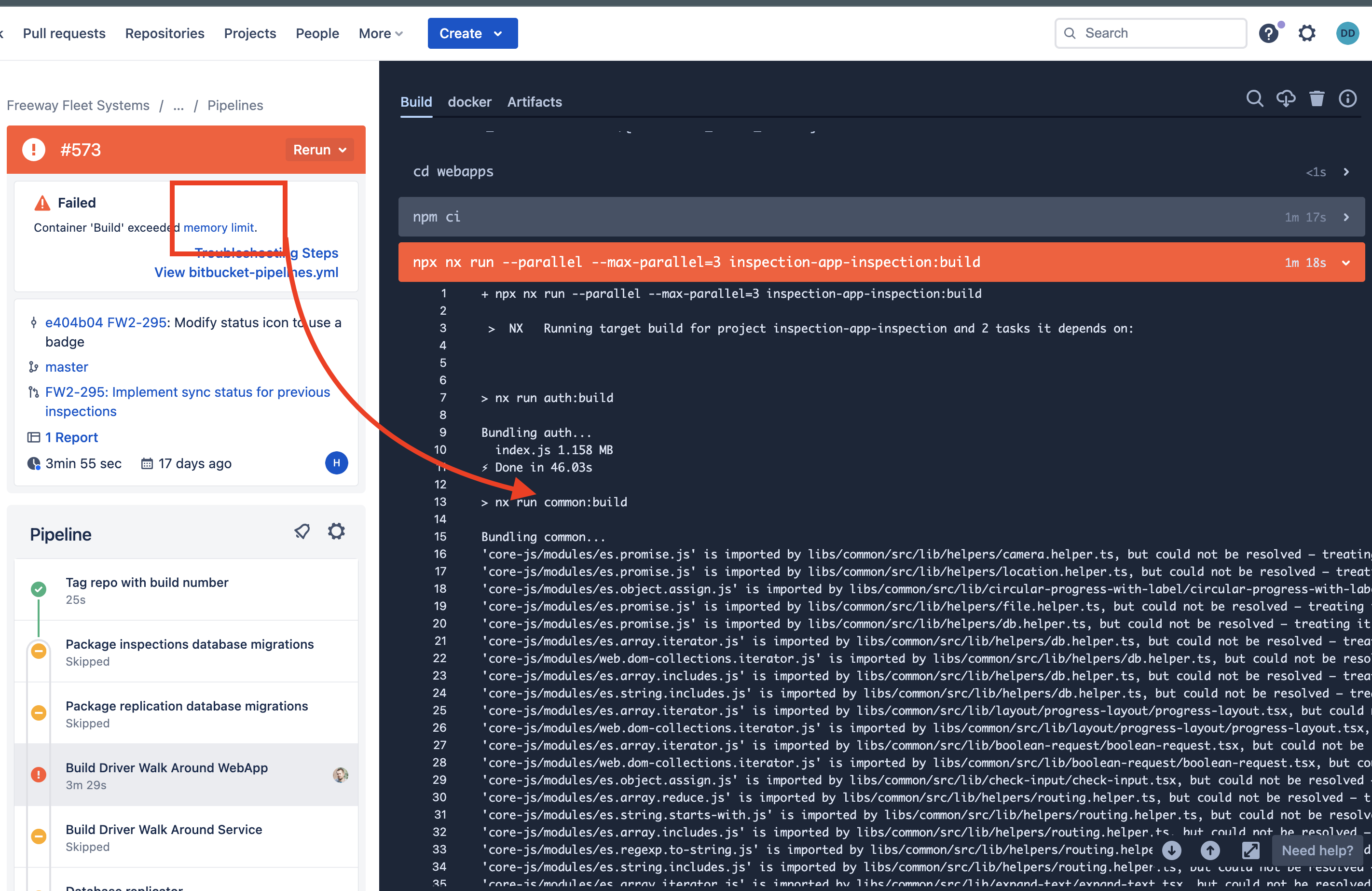
Task: Open the build info icon
Action: (x=1347, y=99)
